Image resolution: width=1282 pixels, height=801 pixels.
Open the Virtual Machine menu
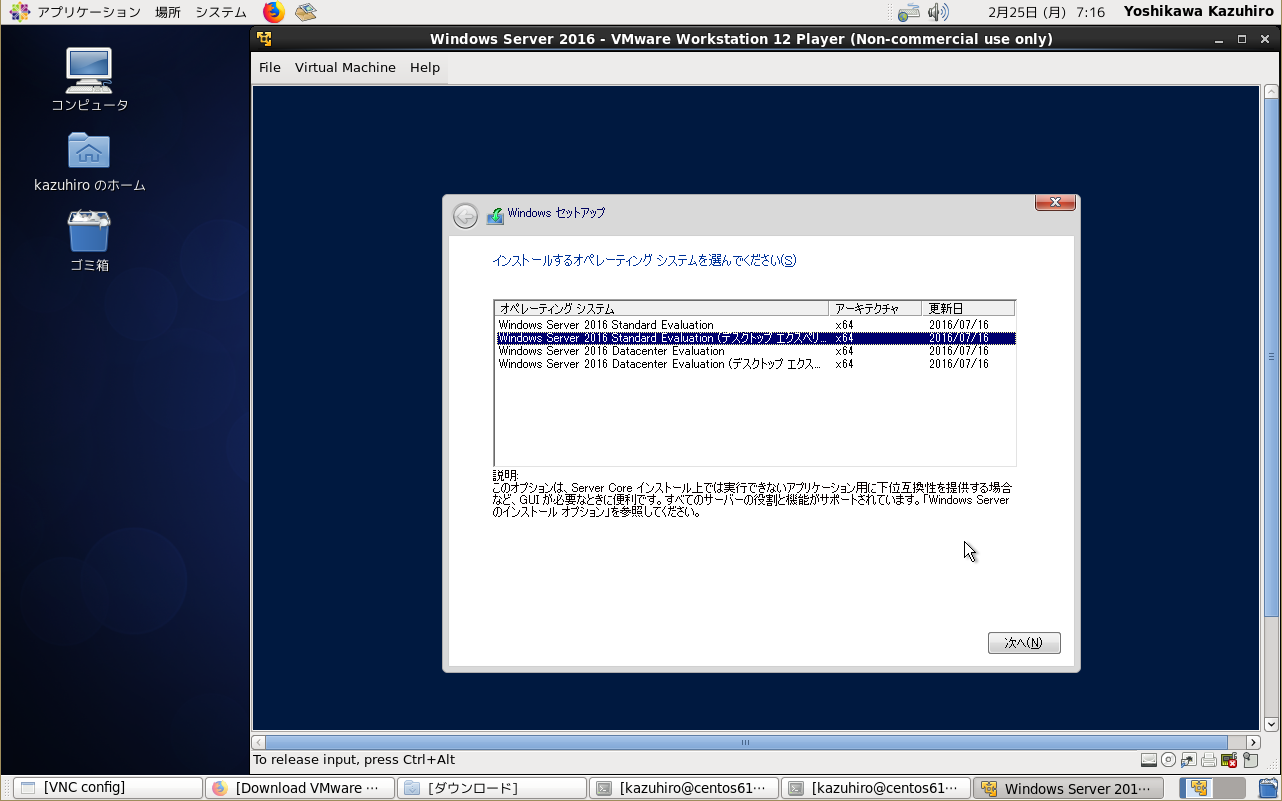point(345,67)
